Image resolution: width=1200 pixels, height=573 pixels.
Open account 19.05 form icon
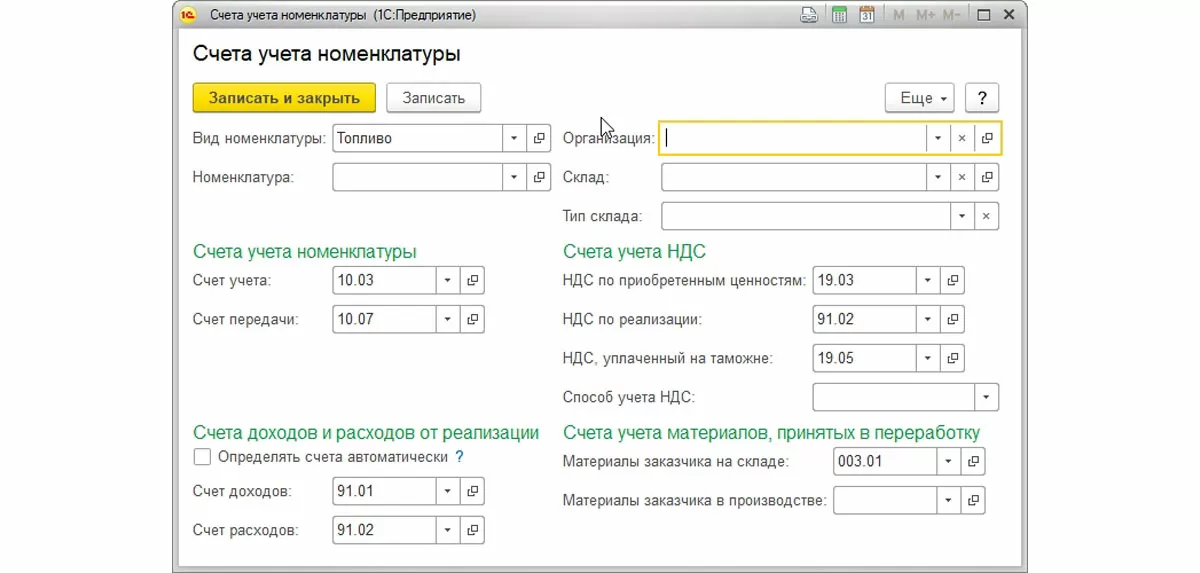click(953, 358)
